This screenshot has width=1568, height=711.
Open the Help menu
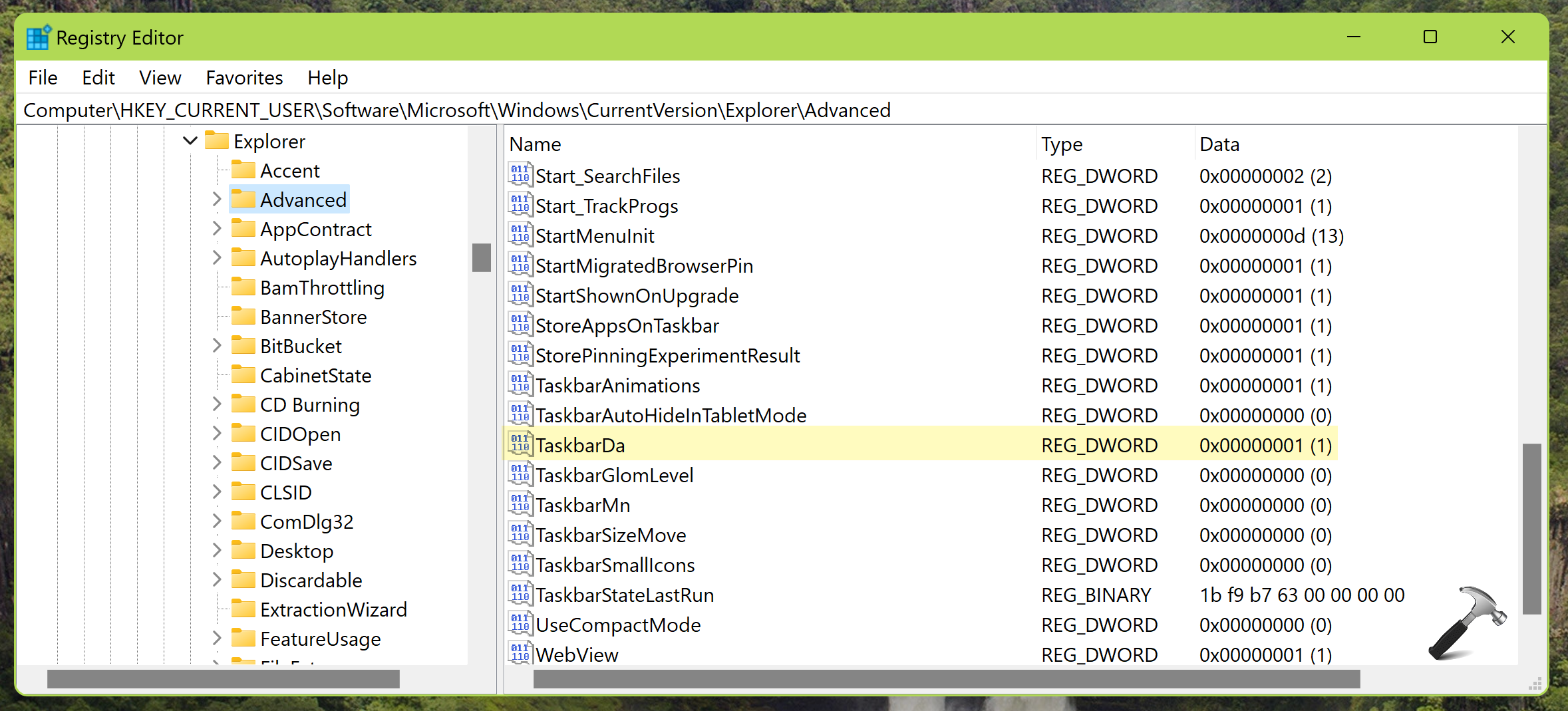[327, 78]
